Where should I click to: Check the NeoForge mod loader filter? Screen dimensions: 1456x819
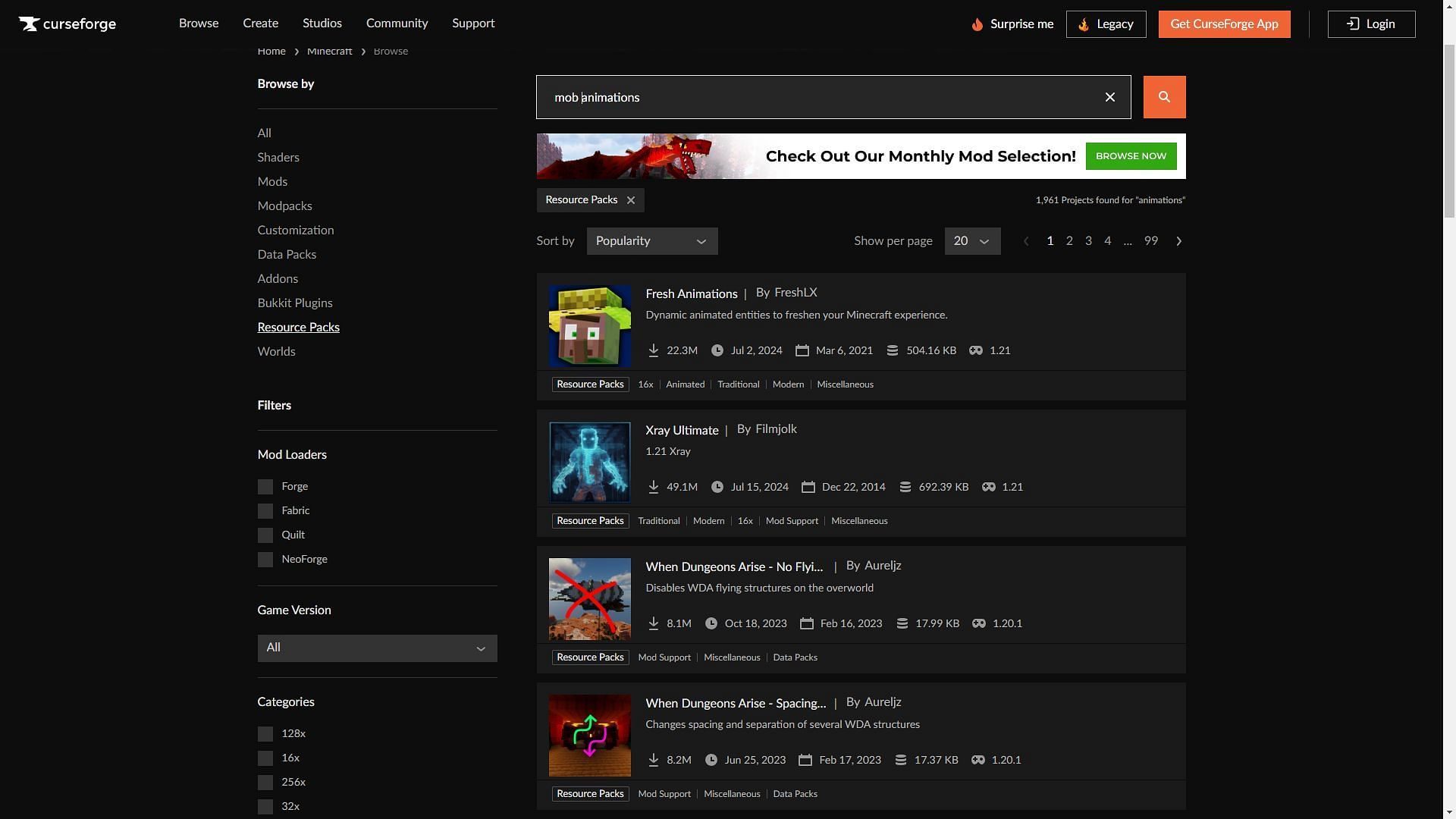coord(265,560)
